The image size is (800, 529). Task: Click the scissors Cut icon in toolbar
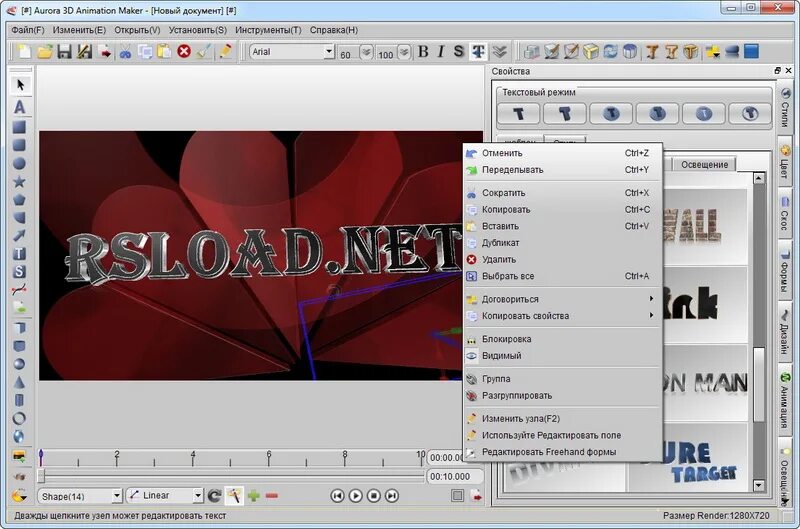(x=125, y=52)
